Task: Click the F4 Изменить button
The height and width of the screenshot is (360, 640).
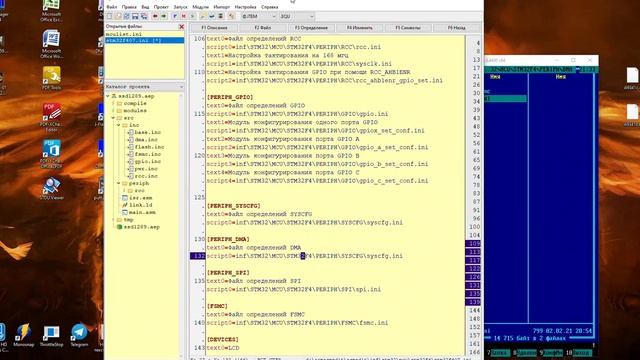Action: click(360, 28)
